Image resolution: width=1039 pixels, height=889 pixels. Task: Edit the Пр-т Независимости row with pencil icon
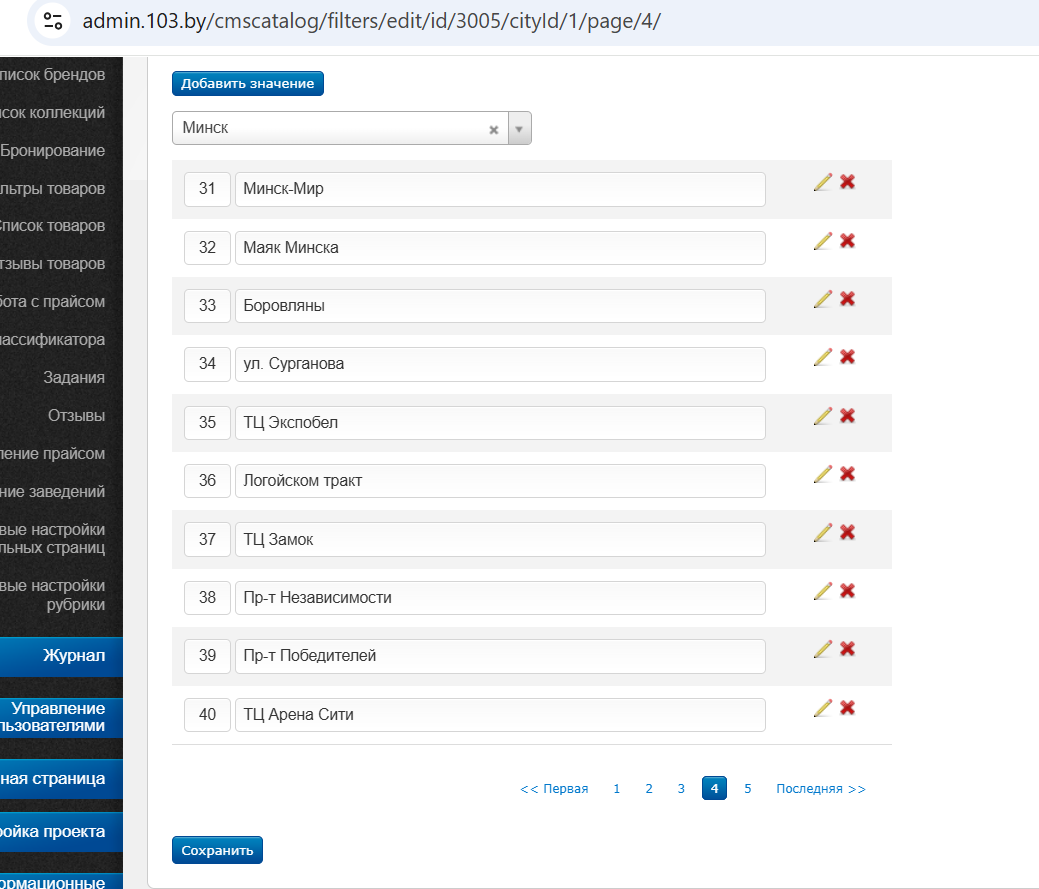[822, 591]
